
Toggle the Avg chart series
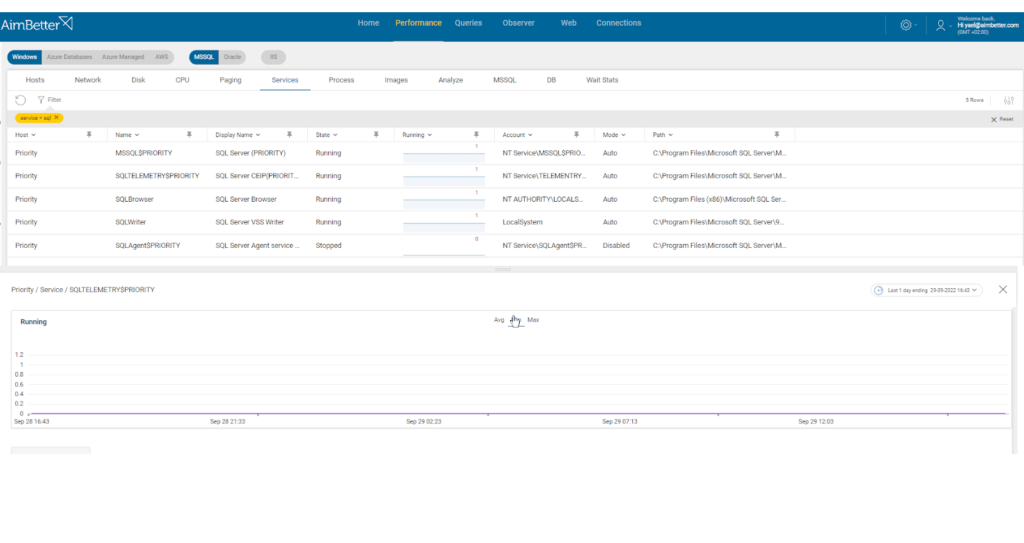coord(499,320)
